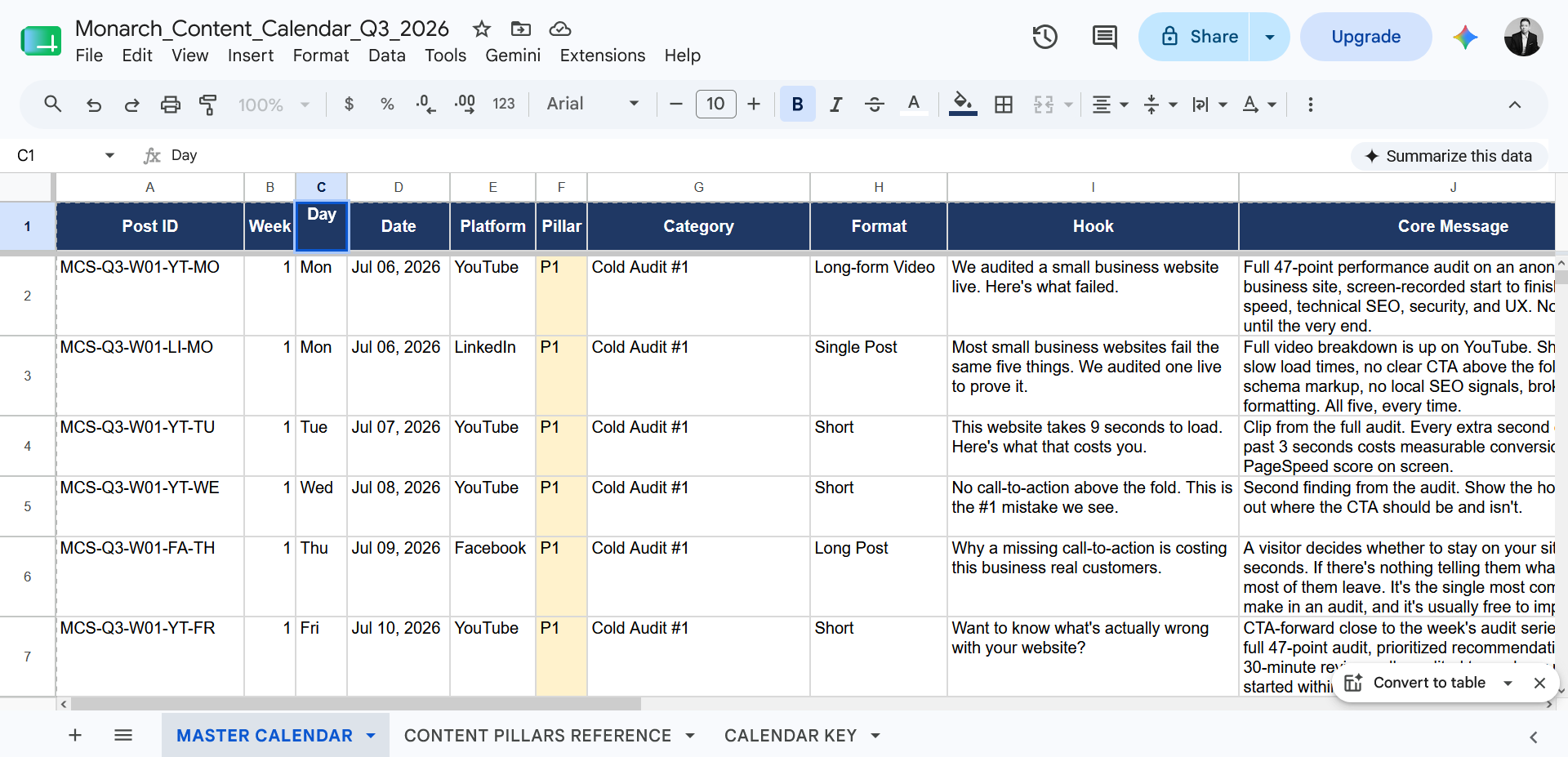1568x757 pixels.
Task: Click the search menus magnifier icon
Action: coord(53,105)
